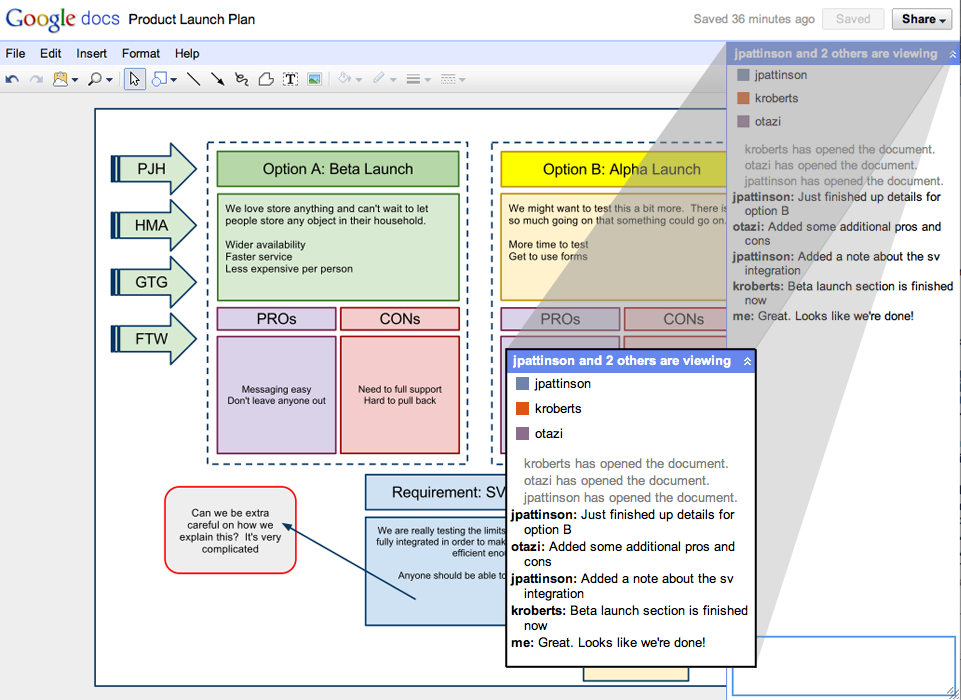Click the Undo arrow in the toolbar
This screenshot has height=700, width=961.
12,79
